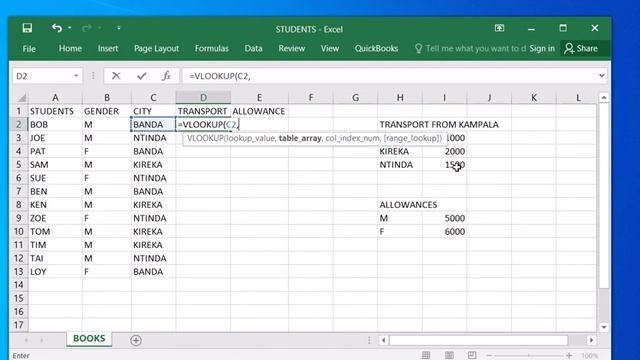This screenshot has width=640, height=360.
Task: Cancel the formula entry with the X icon
Action: point(116,76)
